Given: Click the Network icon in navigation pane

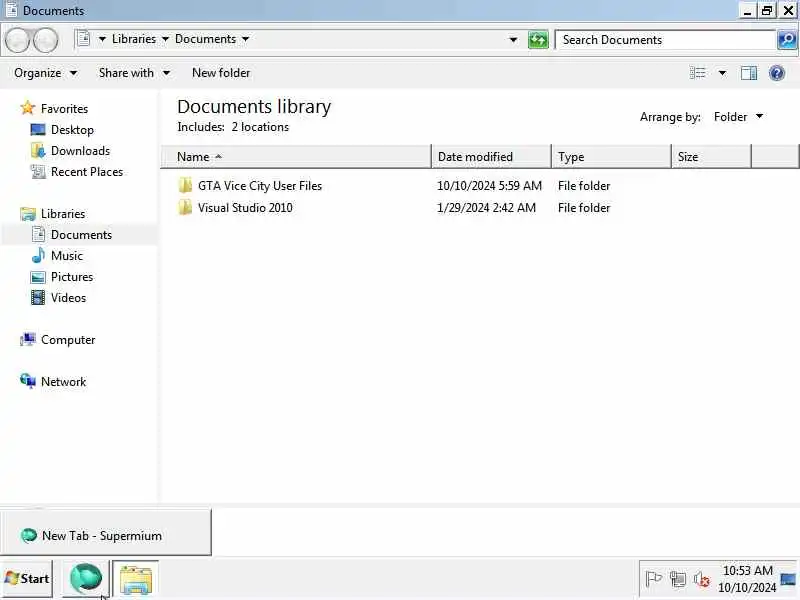Looking at the screenshot, I should [x=28, y=381].
